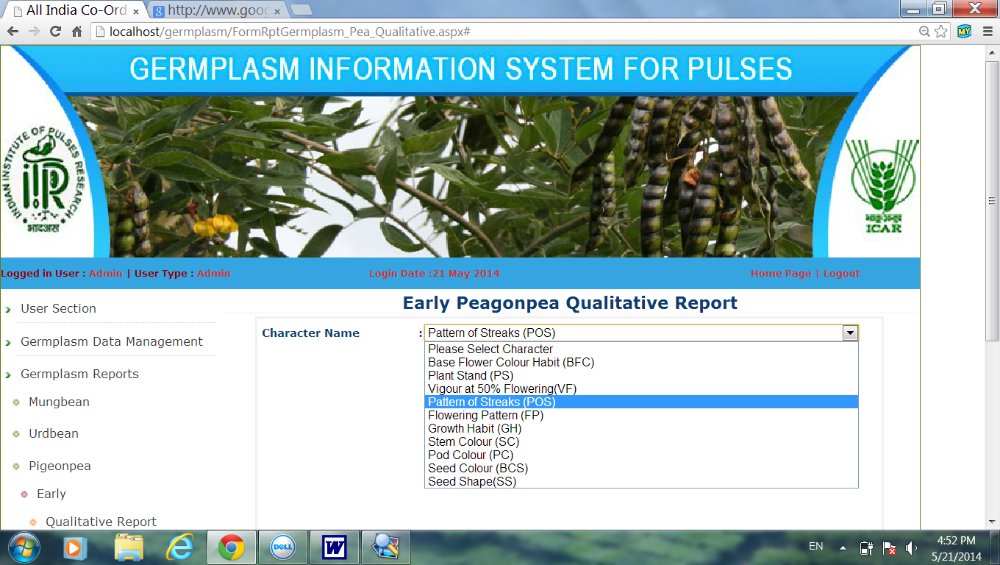Click the MY extension icon

pyautogui.click(x=964, y=31)
